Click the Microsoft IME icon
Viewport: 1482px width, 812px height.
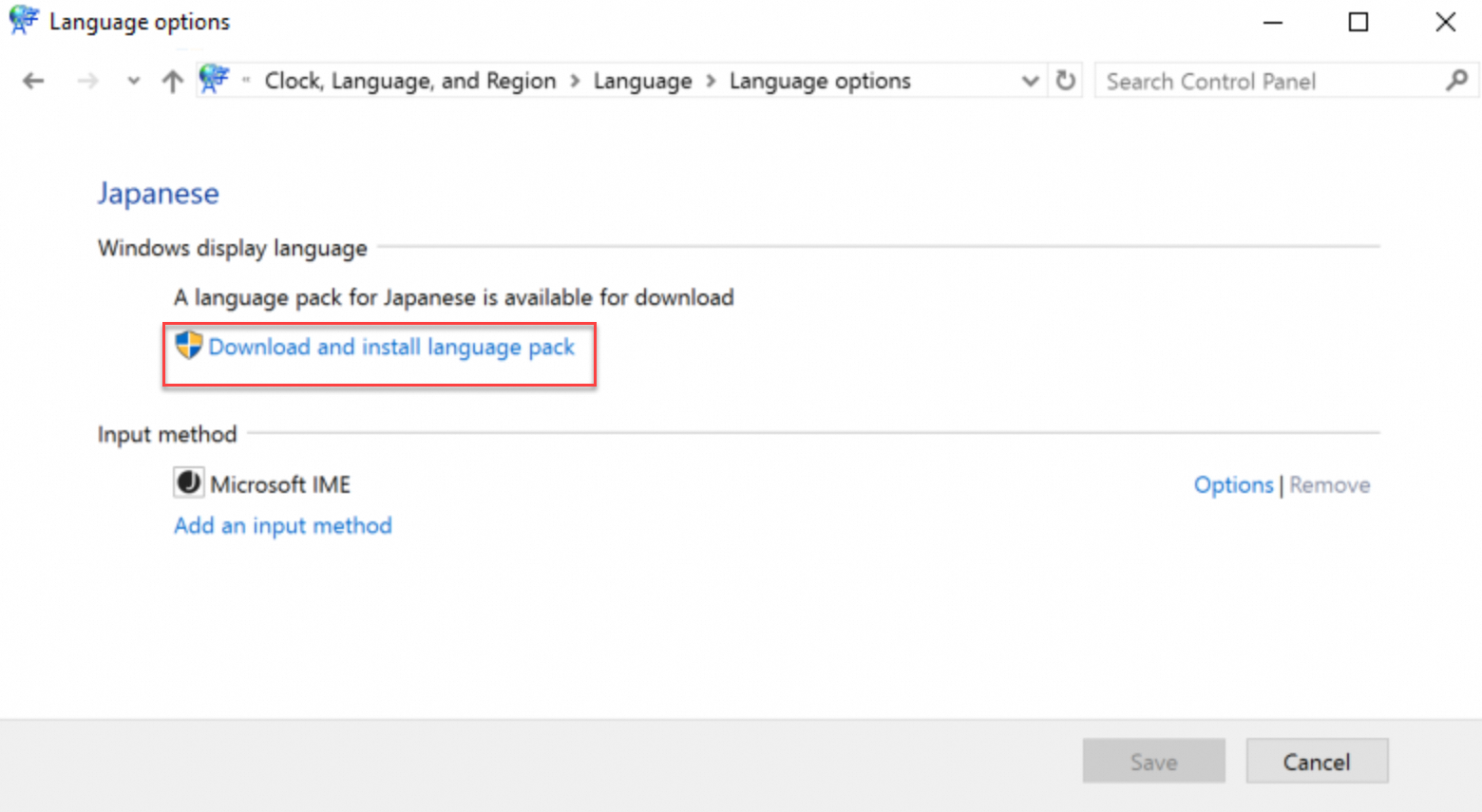pos(188,482)
